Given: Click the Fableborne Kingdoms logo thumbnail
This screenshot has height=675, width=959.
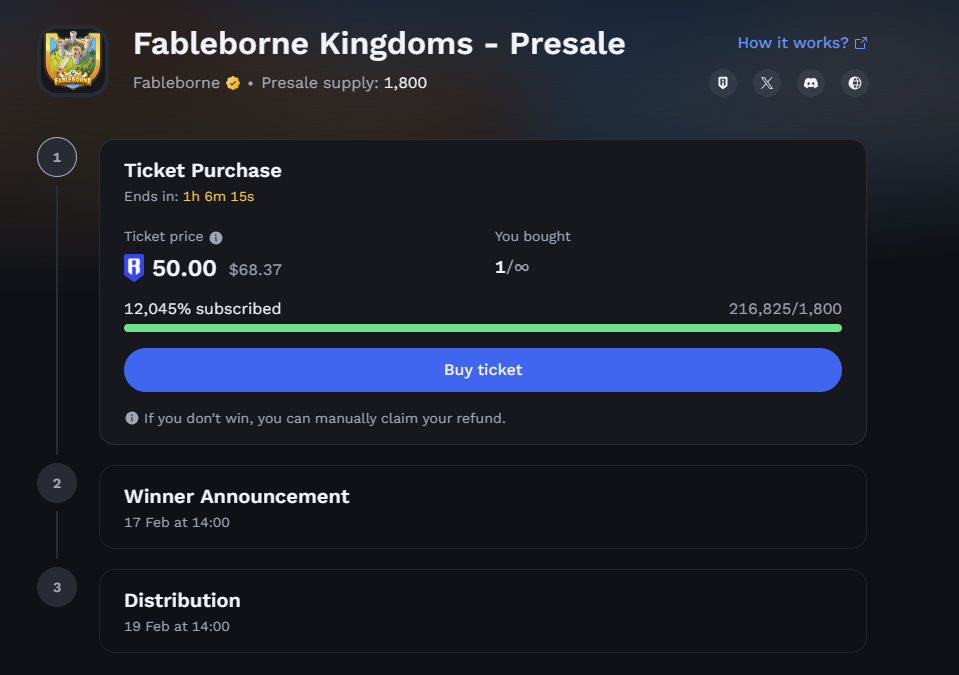Looking at the screenshot, I should 73,61.
